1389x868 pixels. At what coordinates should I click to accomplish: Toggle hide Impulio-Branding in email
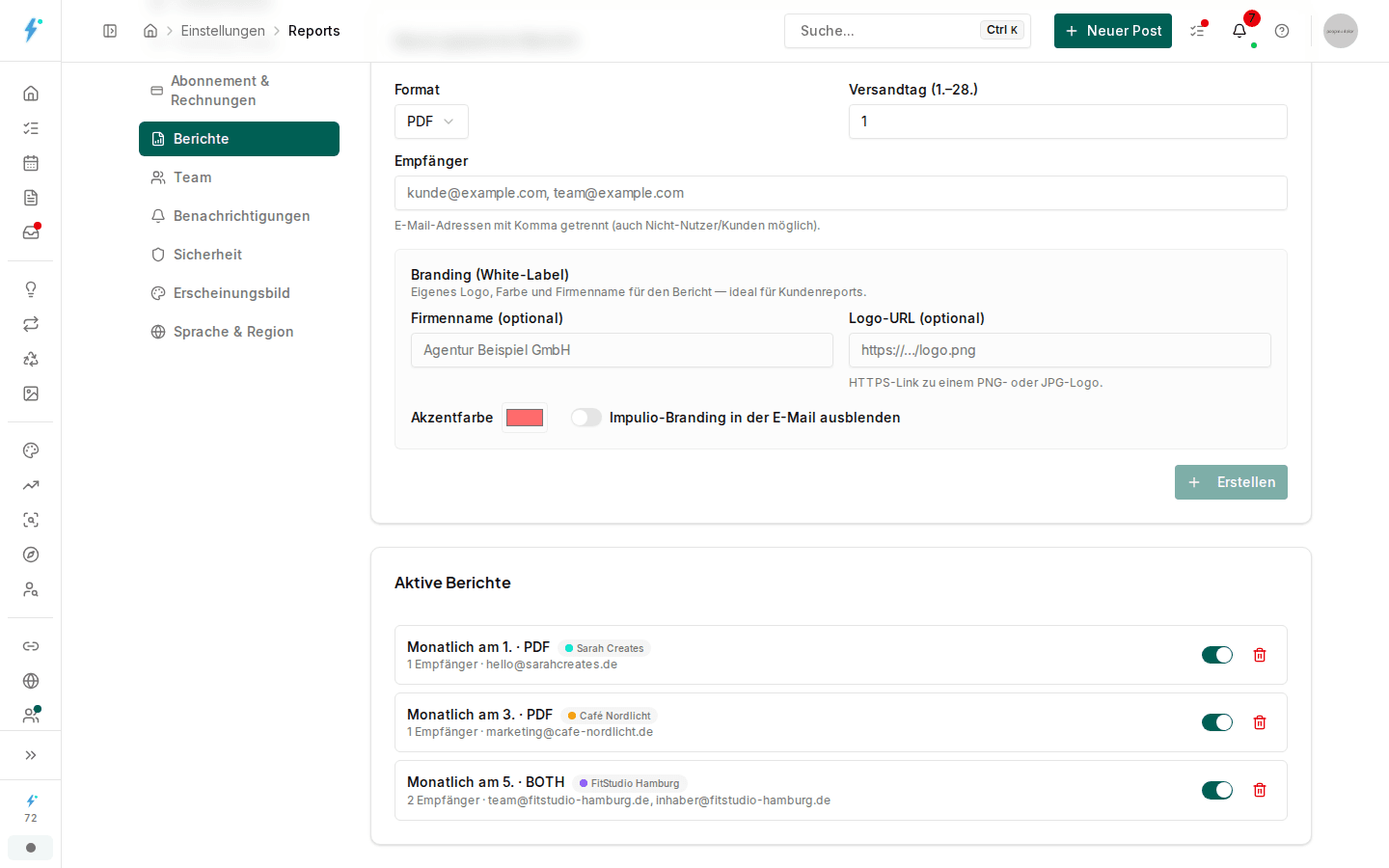[586, 418]
